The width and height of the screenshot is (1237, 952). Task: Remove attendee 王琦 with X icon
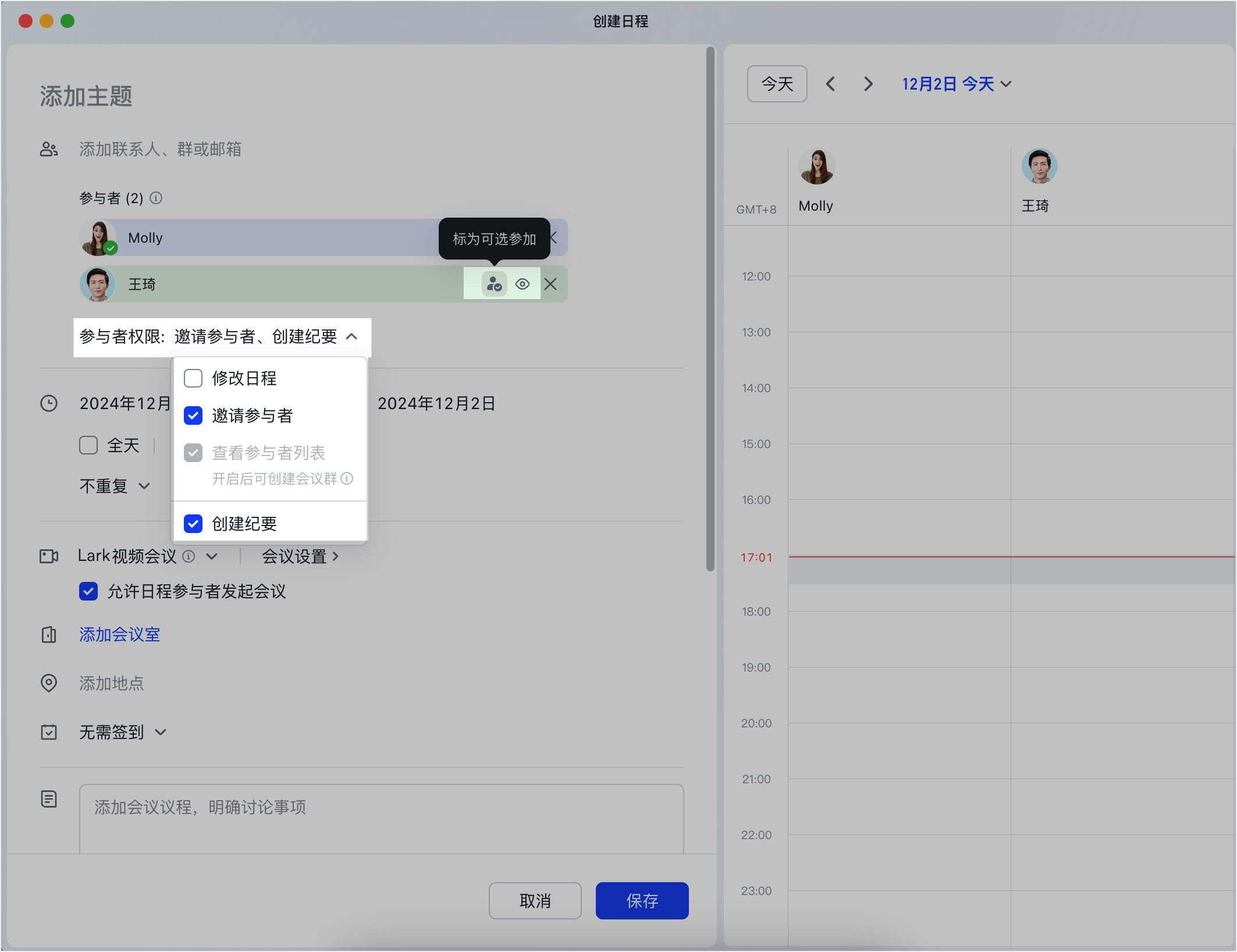point(550,284)
